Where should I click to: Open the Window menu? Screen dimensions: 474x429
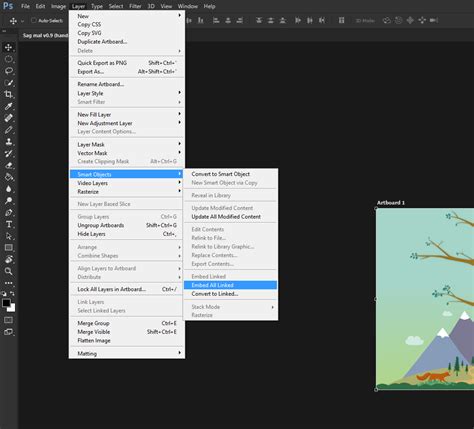tap(188, 6)
